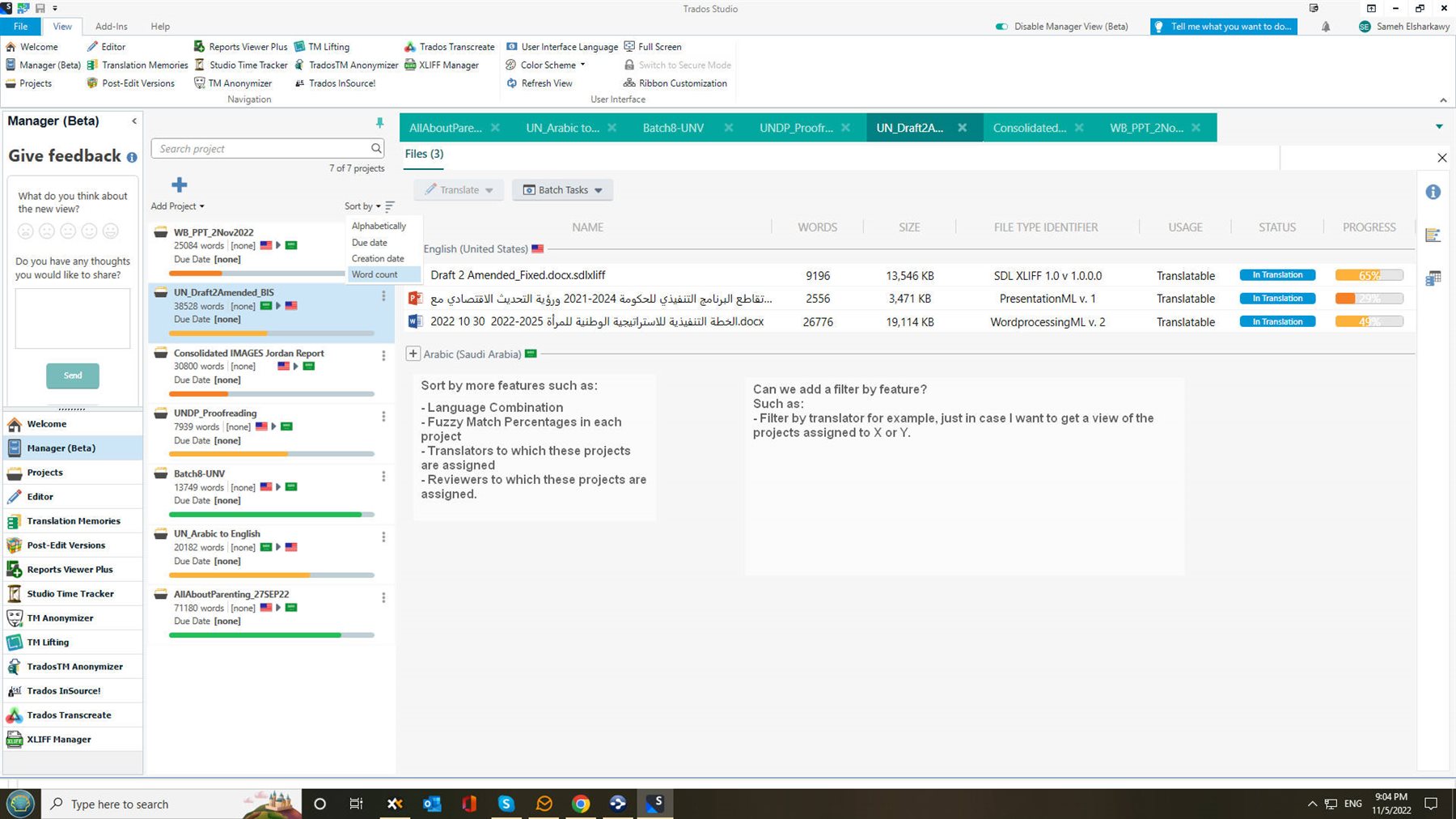Click Refresh View in ribbon
Viewport: 1456px width, 819px height.
[540, 83]
